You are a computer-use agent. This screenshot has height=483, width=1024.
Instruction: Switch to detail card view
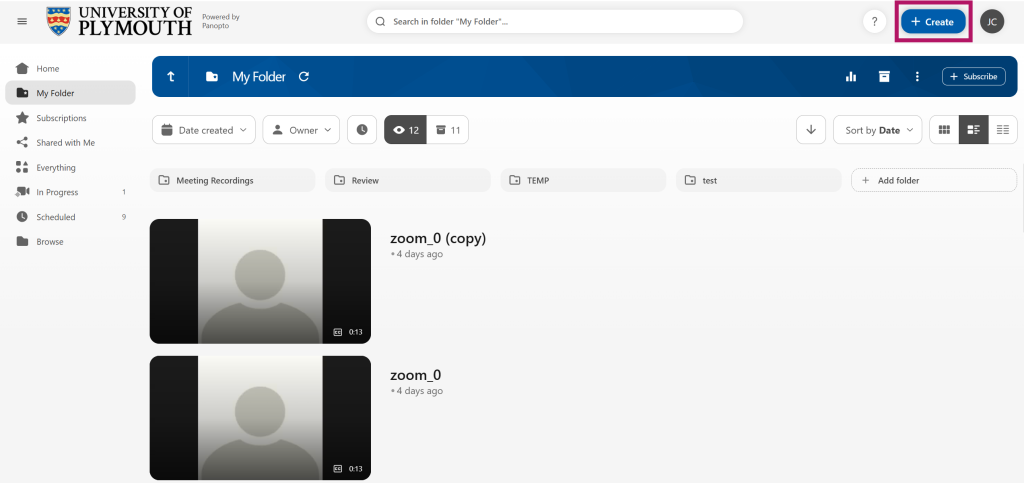coord(974,130)
